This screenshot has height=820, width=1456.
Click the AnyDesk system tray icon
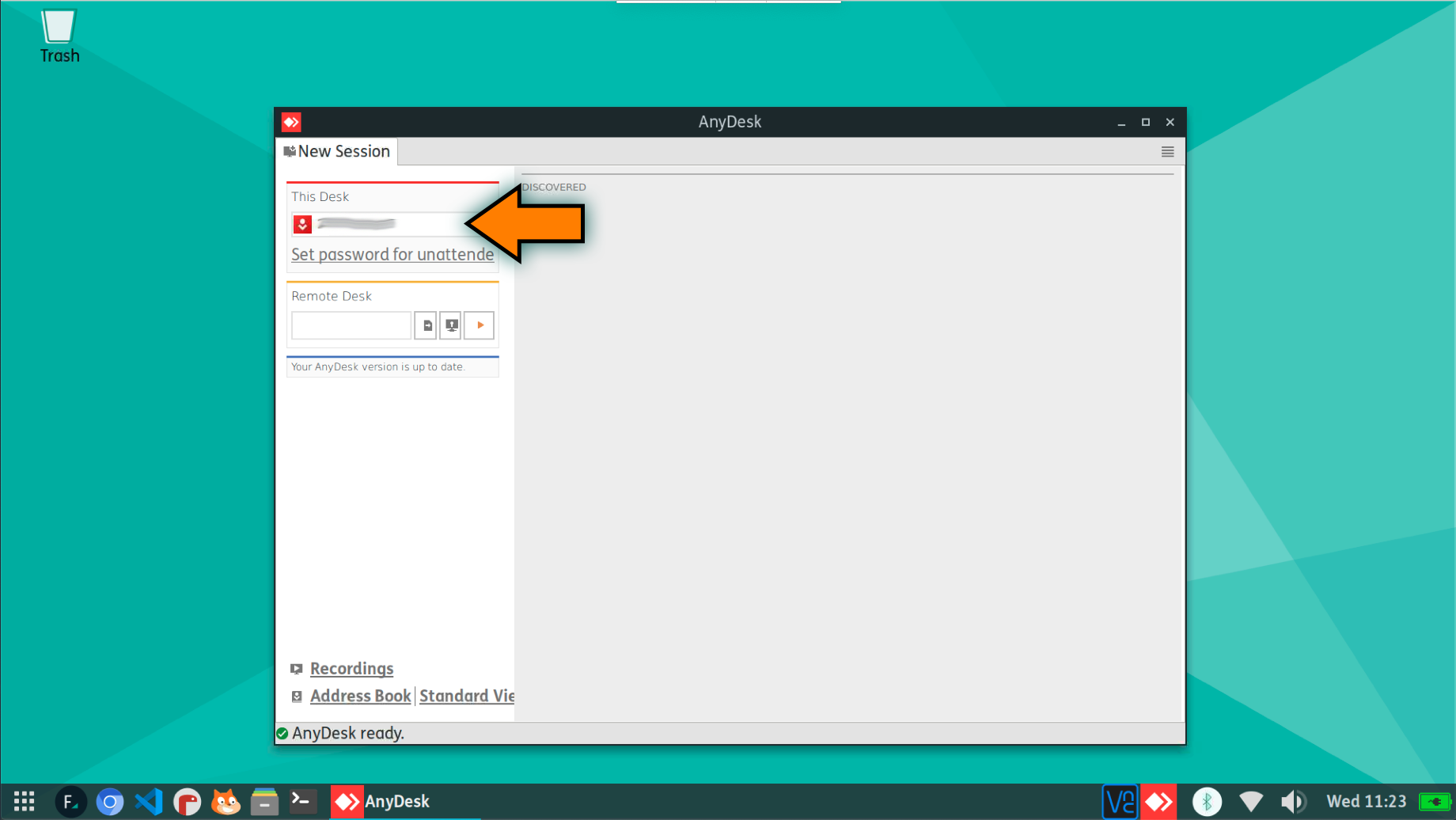(1158, 802)
